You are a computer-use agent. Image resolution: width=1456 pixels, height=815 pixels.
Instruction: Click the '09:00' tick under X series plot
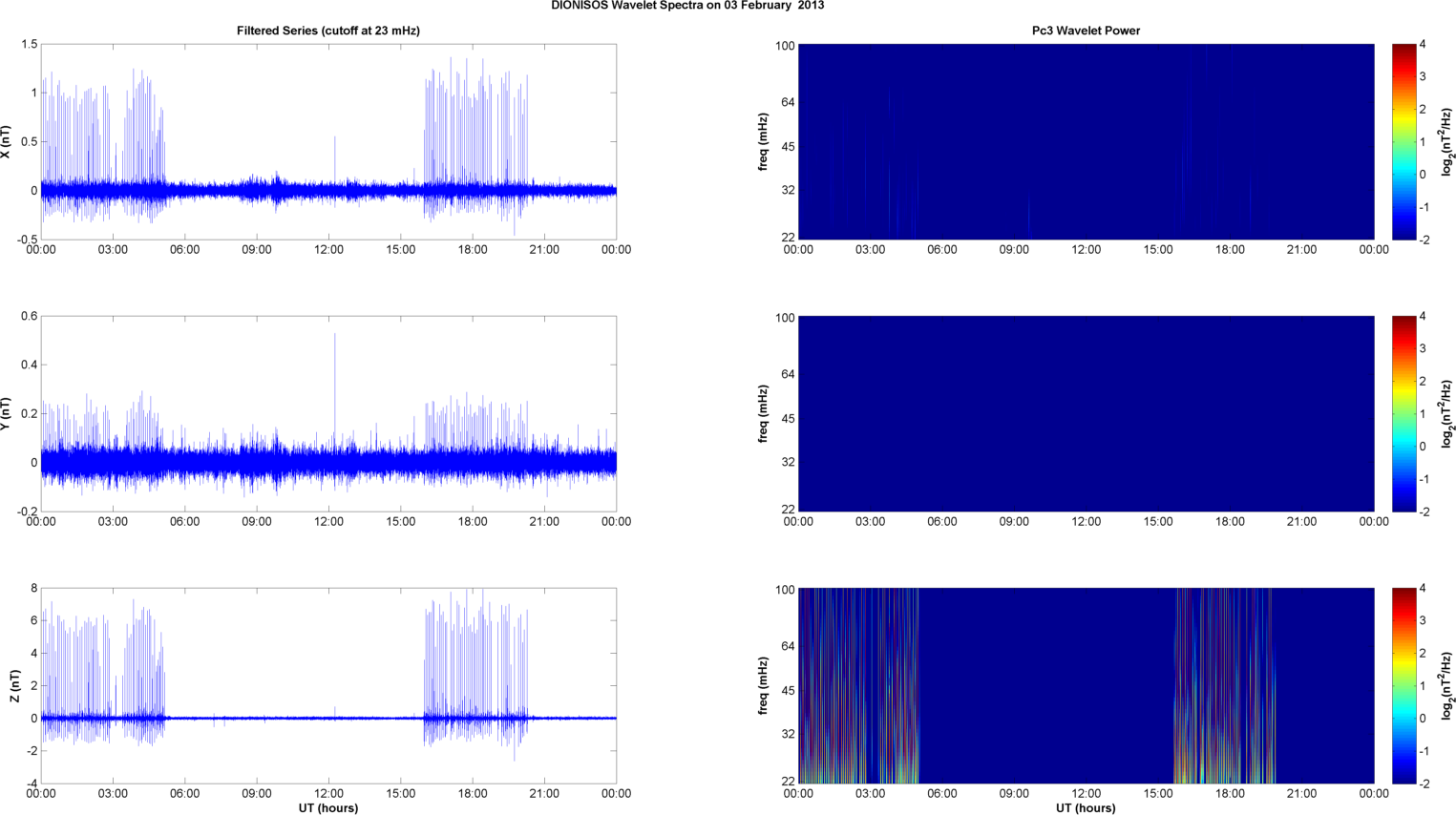click(257, 250)
